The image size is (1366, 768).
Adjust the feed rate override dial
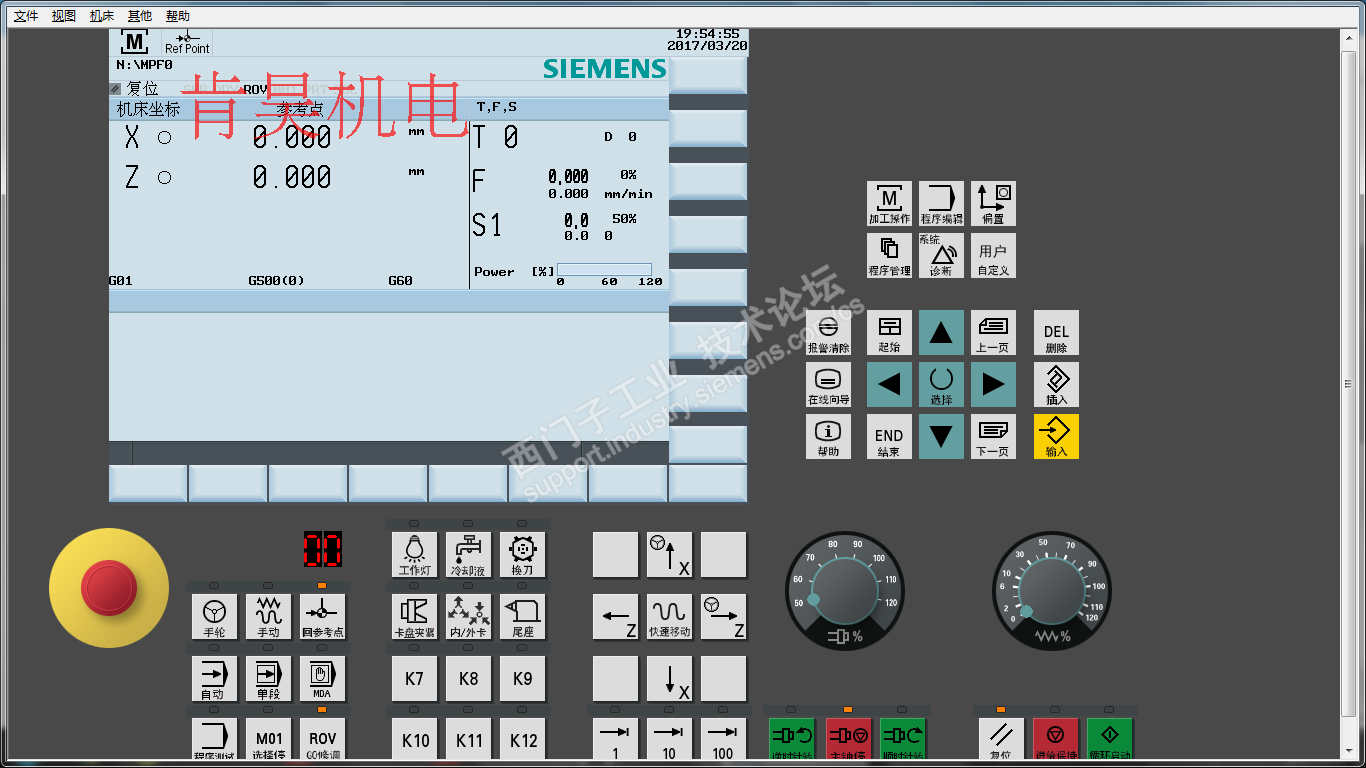1052,589
